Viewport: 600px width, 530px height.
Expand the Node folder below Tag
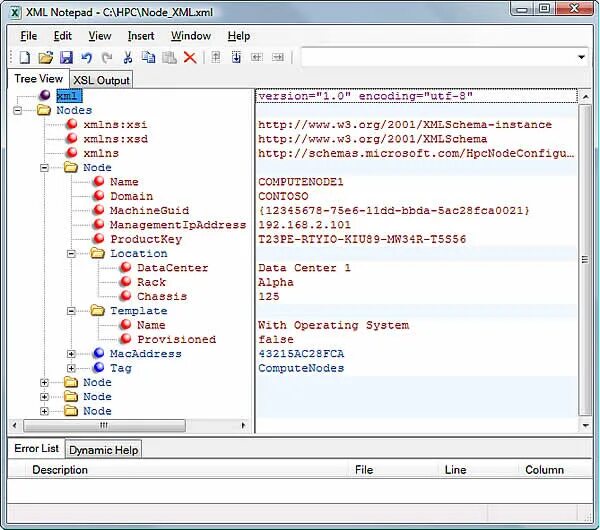(44, 382)
